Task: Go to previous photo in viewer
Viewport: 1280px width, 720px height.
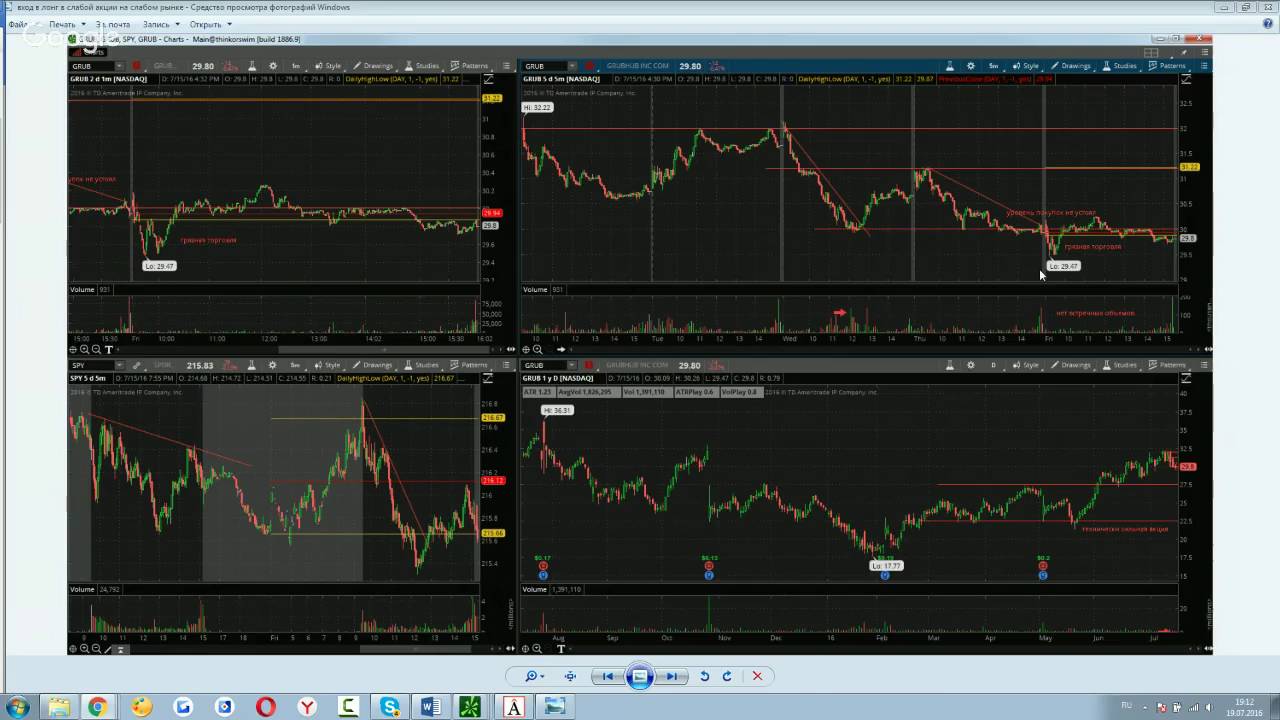Action: (606, 676)
